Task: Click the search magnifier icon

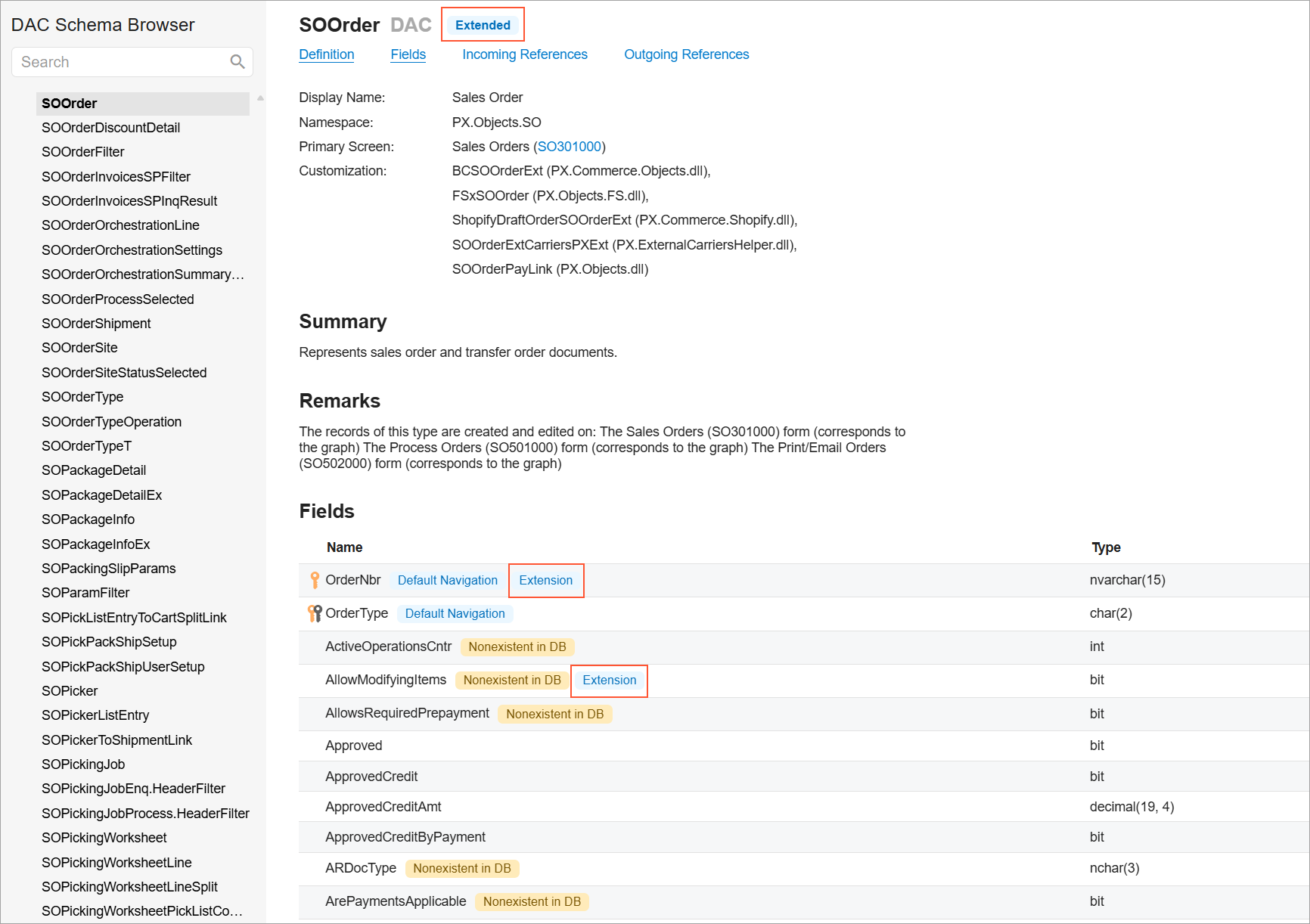Action: (x=237, y=62)
